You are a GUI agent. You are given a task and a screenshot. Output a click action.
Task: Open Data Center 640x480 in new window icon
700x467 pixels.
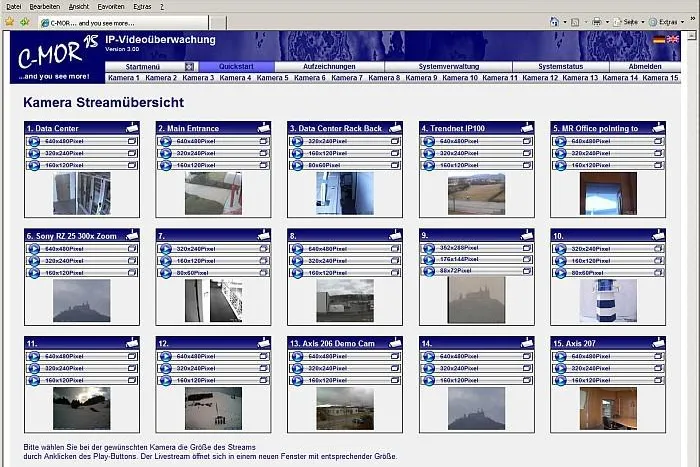132,141
